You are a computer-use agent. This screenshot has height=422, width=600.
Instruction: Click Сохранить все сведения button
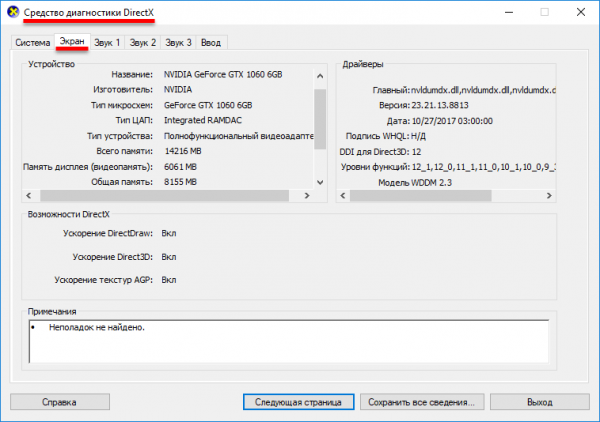[x=422, y=402]
